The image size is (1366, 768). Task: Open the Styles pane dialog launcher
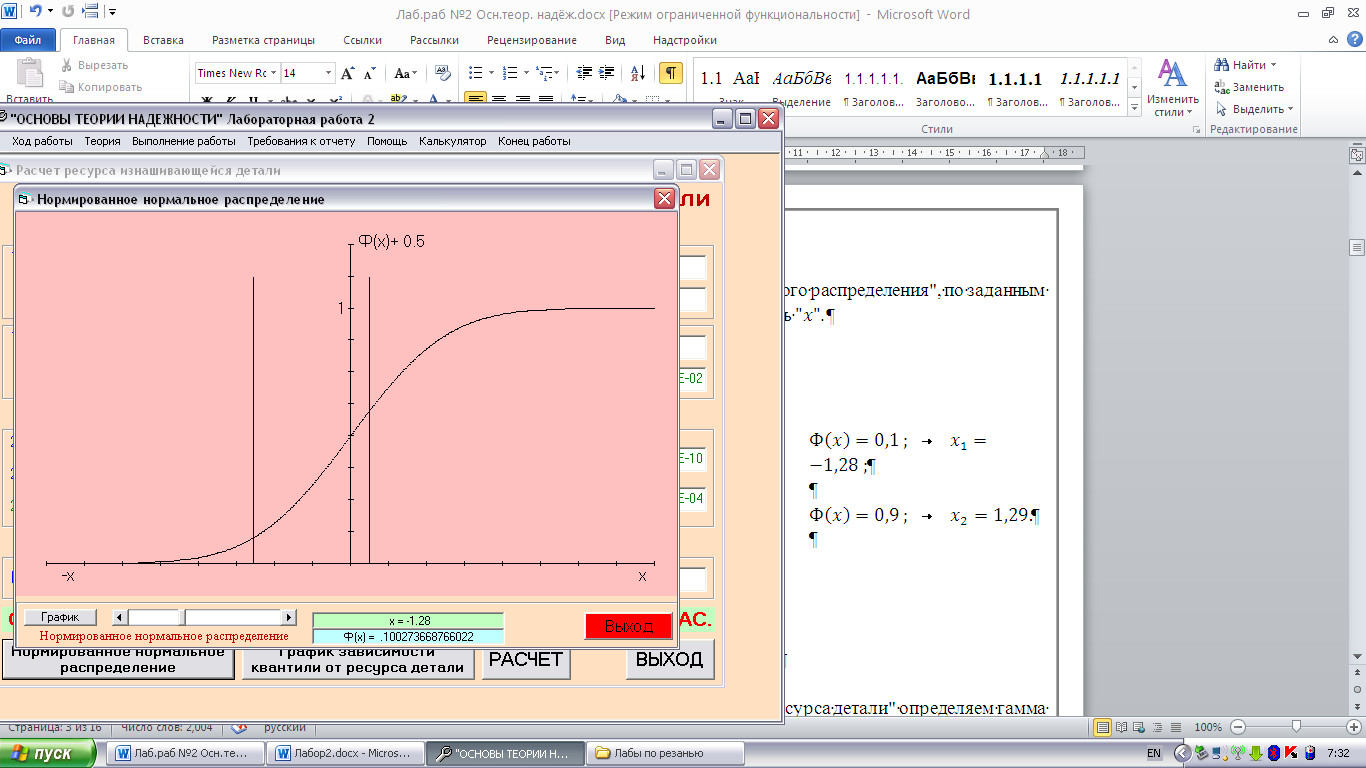(1195, 130)
